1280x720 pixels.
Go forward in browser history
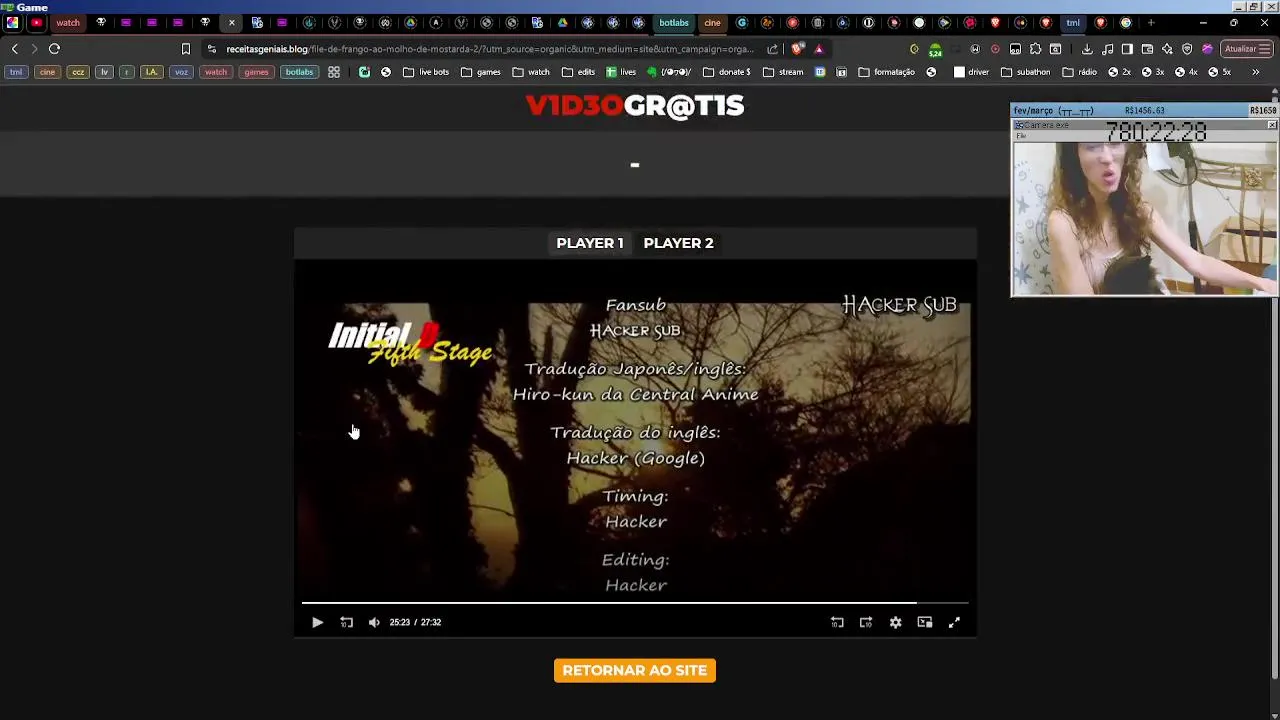click(x=34, y=49)
